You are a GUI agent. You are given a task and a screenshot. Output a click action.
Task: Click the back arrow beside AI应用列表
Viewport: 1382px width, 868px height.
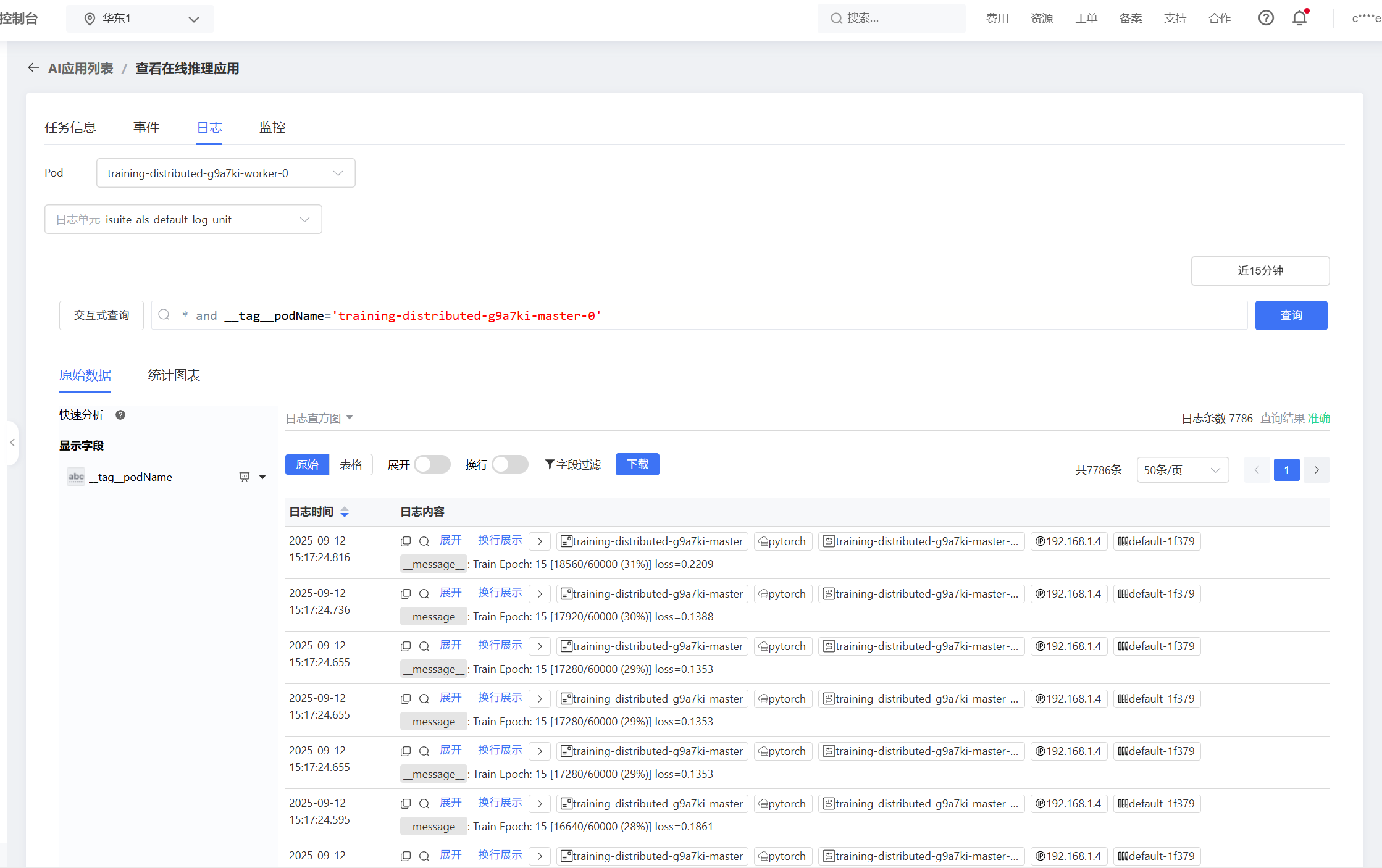pos(33,68)
